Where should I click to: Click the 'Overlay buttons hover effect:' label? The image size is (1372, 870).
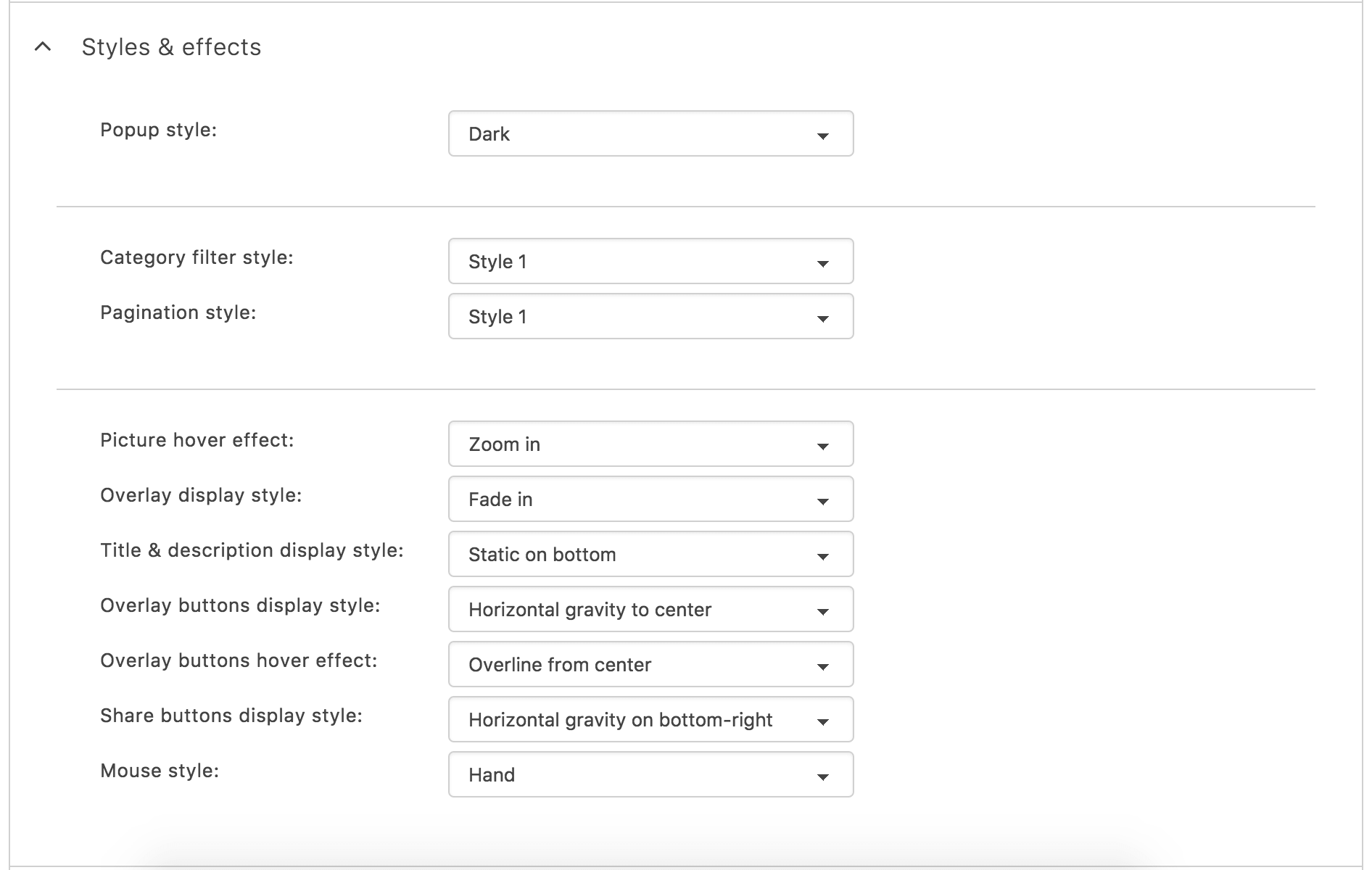tap(239, 660)
